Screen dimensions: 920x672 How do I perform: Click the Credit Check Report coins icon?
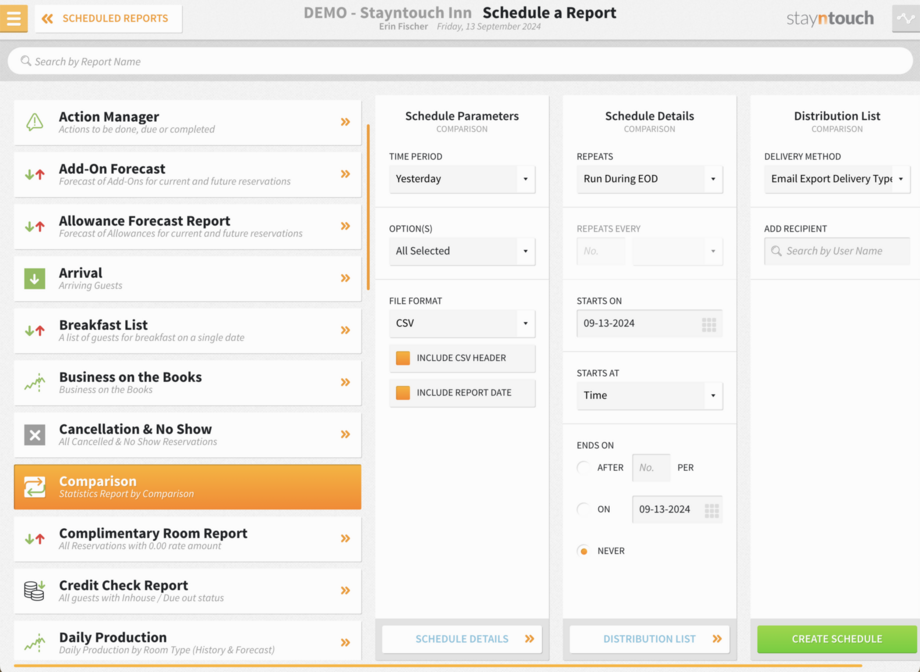tap(35, 591)
